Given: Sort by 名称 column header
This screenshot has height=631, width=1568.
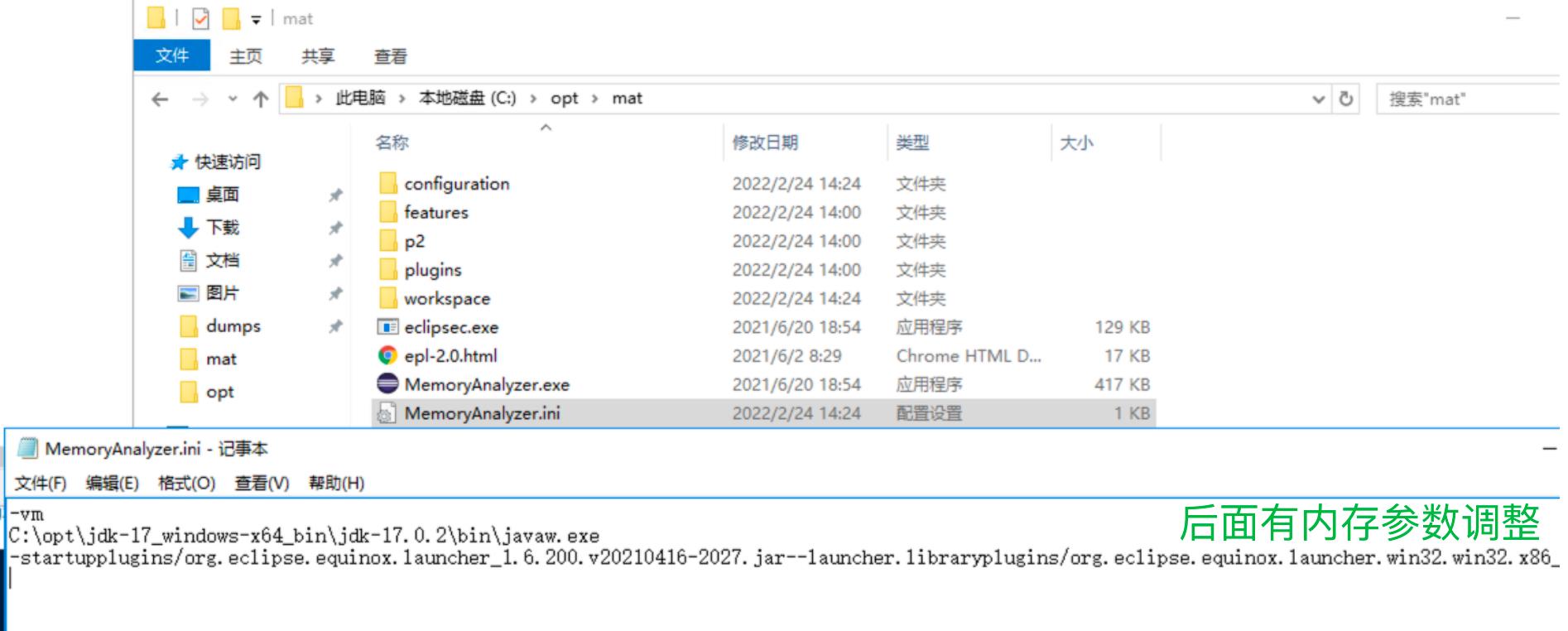Looking at the screenshot, I should click(x=392, y=142).
